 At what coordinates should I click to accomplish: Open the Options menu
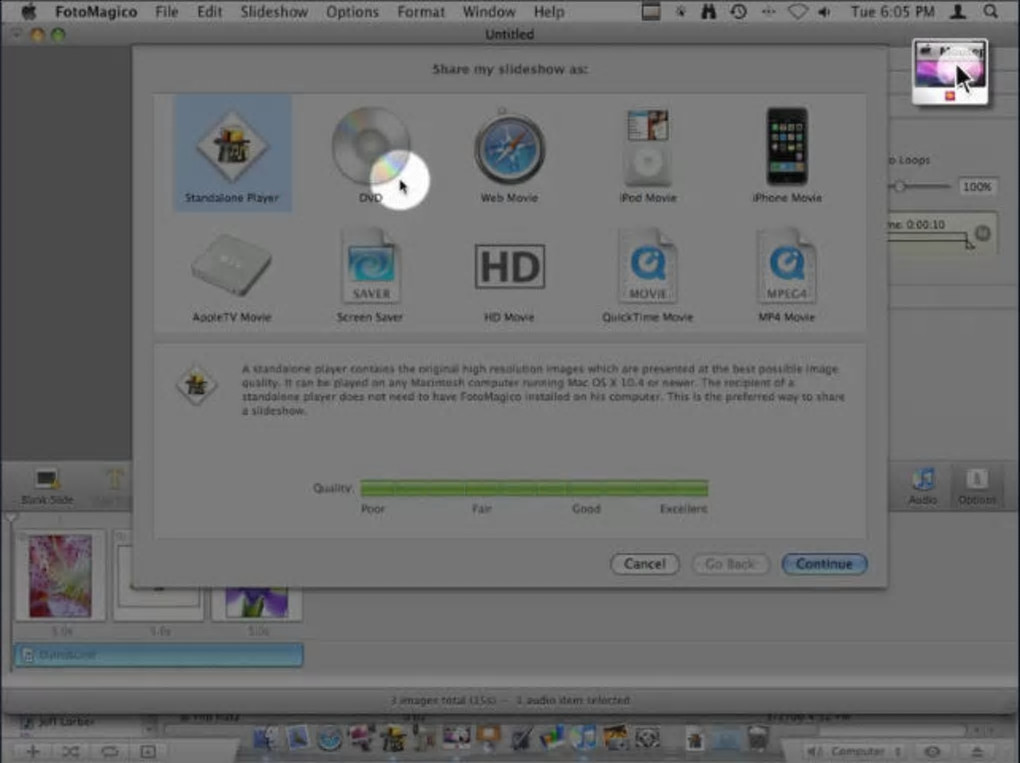(x=352, y=12)
